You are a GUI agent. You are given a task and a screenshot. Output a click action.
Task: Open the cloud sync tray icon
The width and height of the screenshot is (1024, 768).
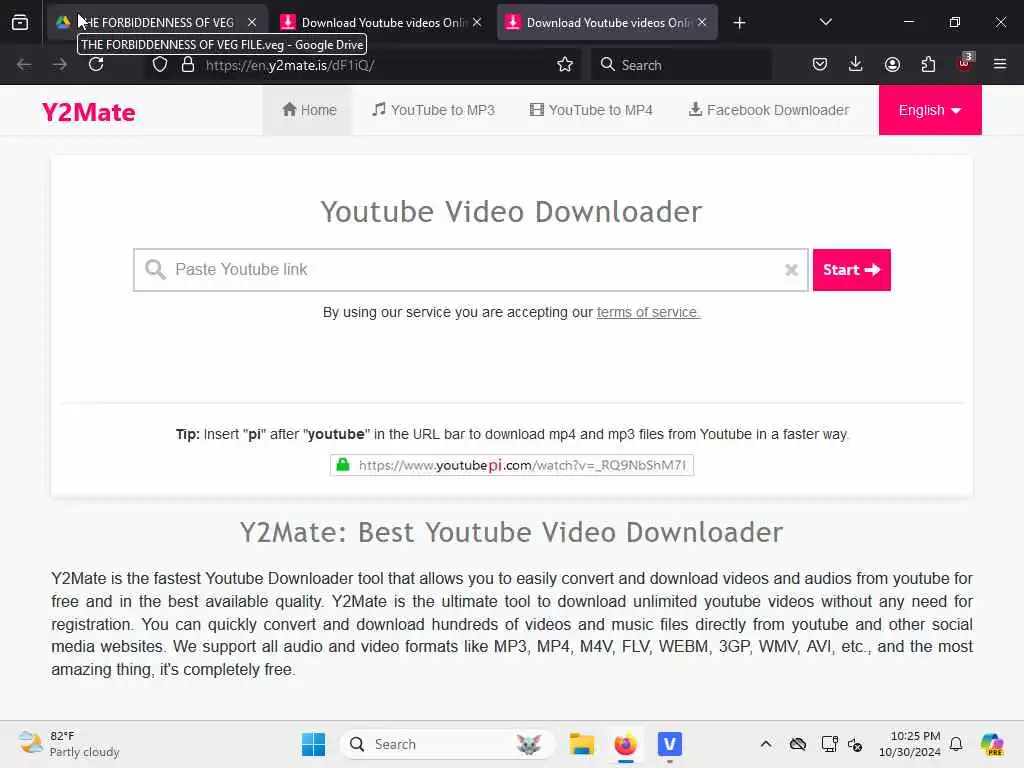pos(797,744)
